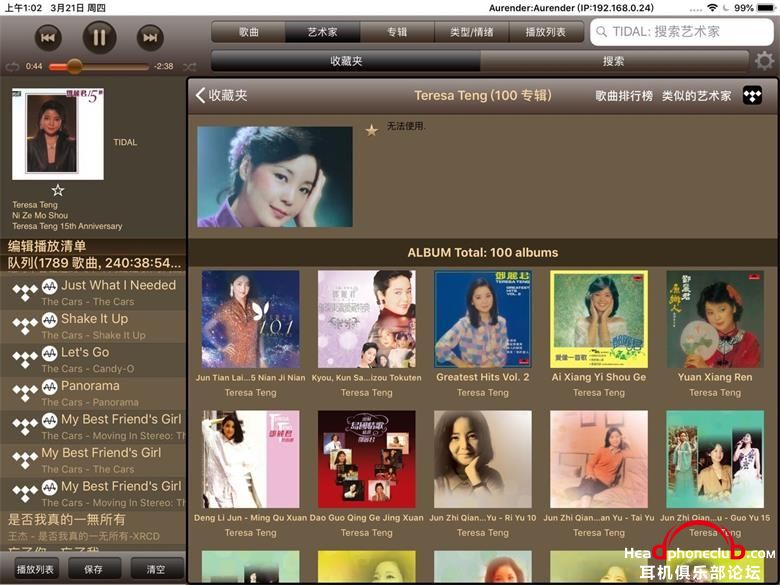Toggle repeat mode icon

click(12, 66)
